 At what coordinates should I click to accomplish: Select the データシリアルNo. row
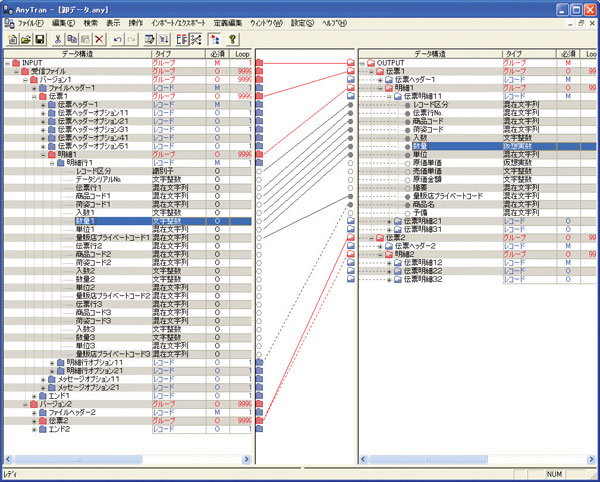[x=127, y=179]
